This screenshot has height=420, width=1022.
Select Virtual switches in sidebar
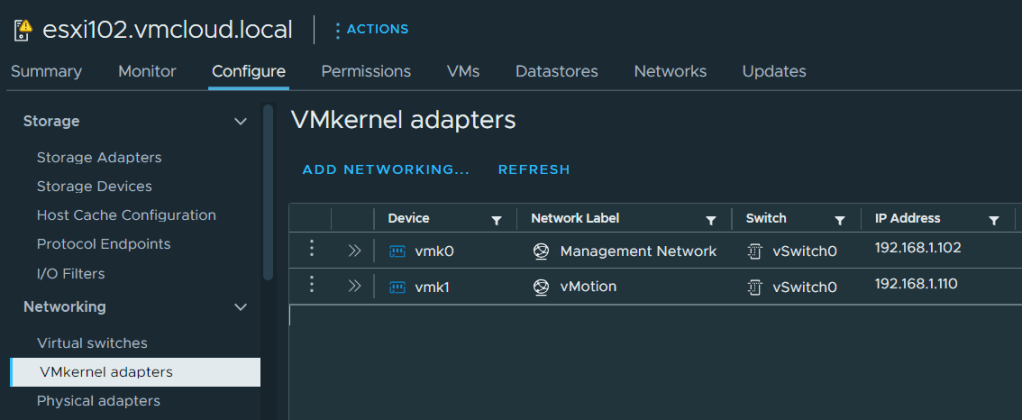[x=92, y=343]
